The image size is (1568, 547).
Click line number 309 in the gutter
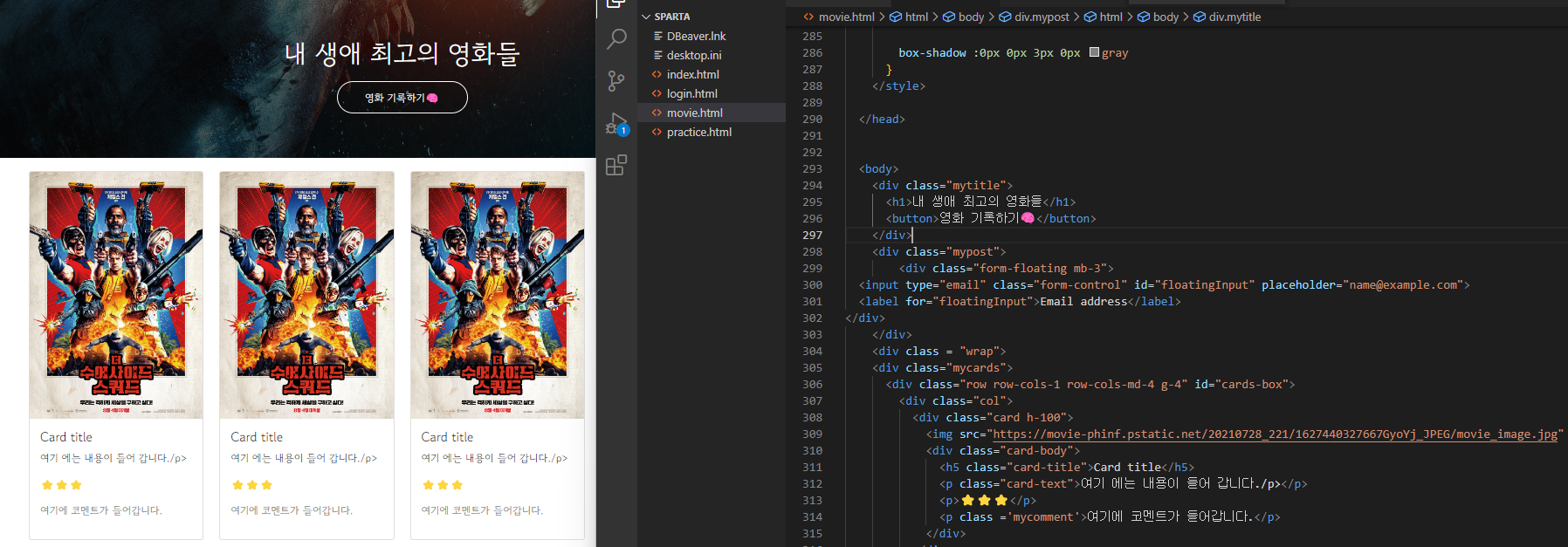pyautogui.click(x=812, y=434)
